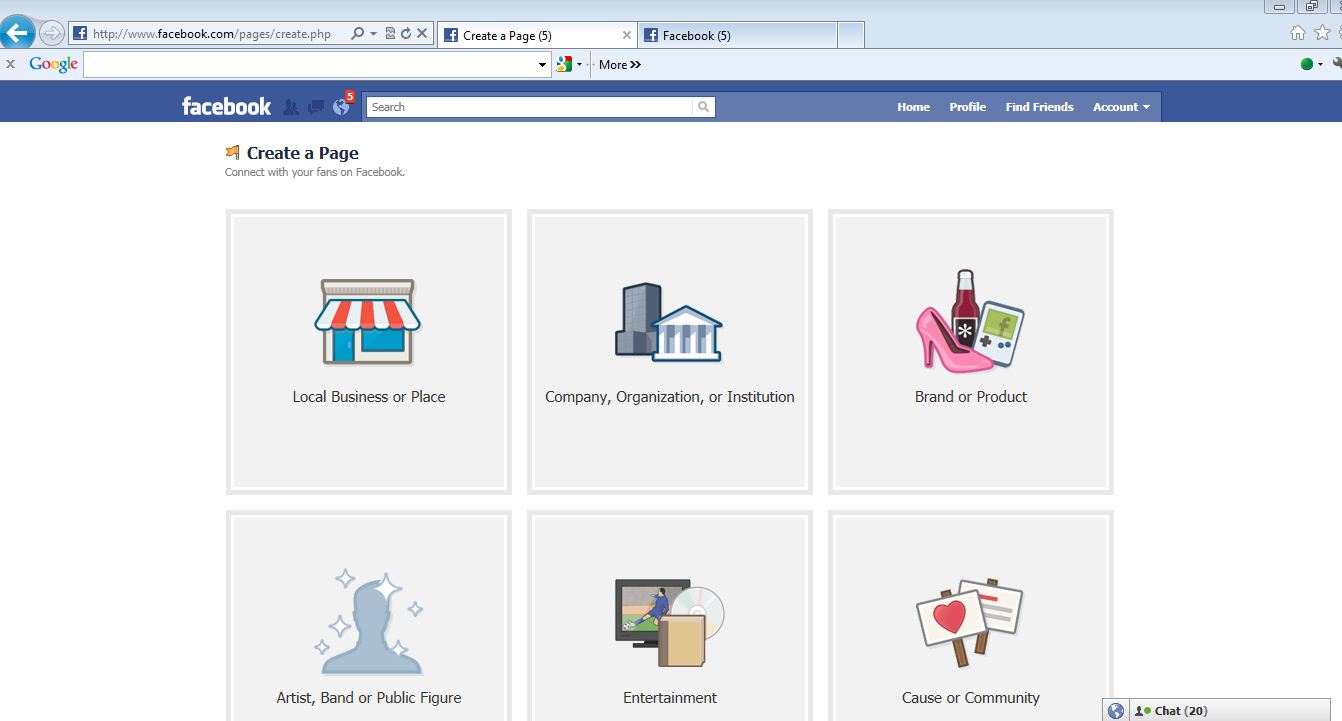
Task: Click the Facebook search magnifier button
Action: click(704, 107)
